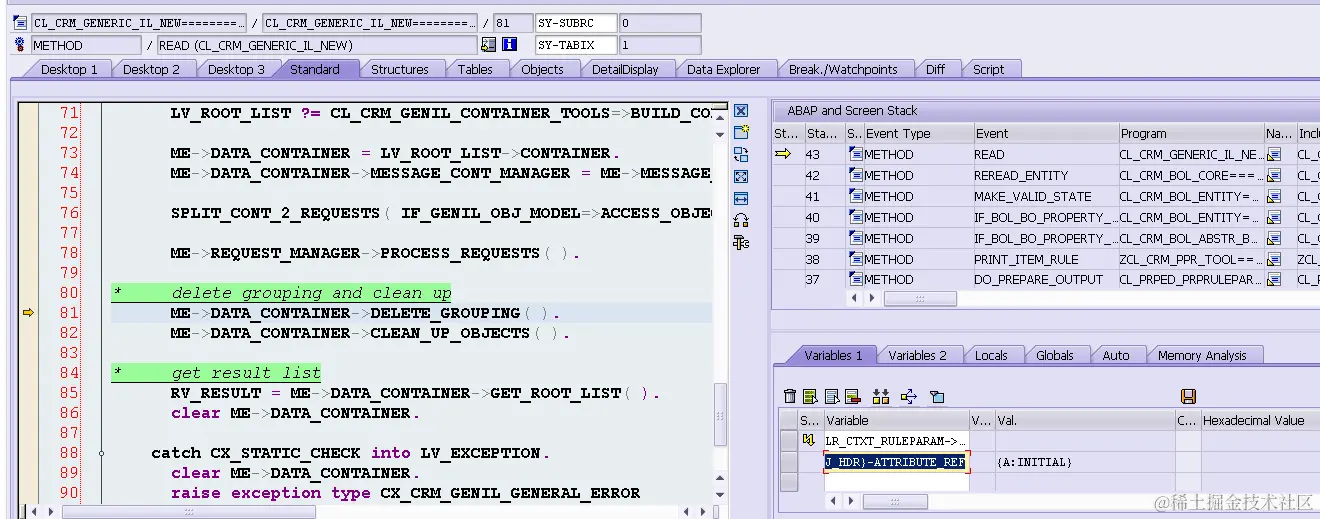Click the stack table horizontal scroll thumb
The width and height of the screenshot is (1320, 519).
pos(920,298)
